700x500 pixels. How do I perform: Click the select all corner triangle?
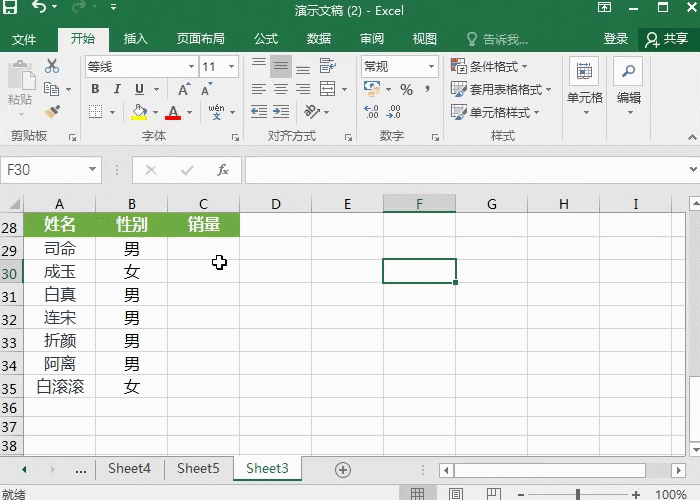13,204
